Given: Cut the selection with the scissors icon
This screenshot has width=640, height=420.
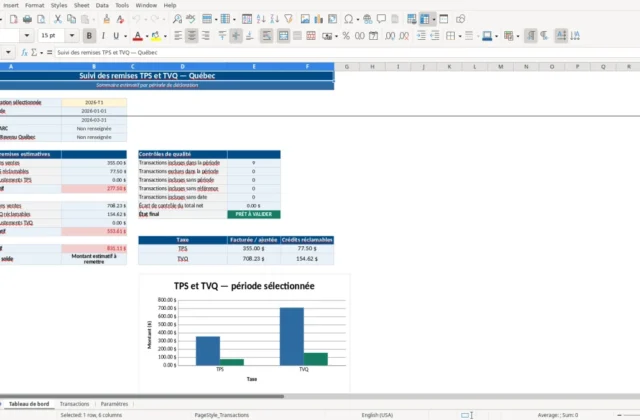Looking at the screenshot, I should click(x=58, y=19).
